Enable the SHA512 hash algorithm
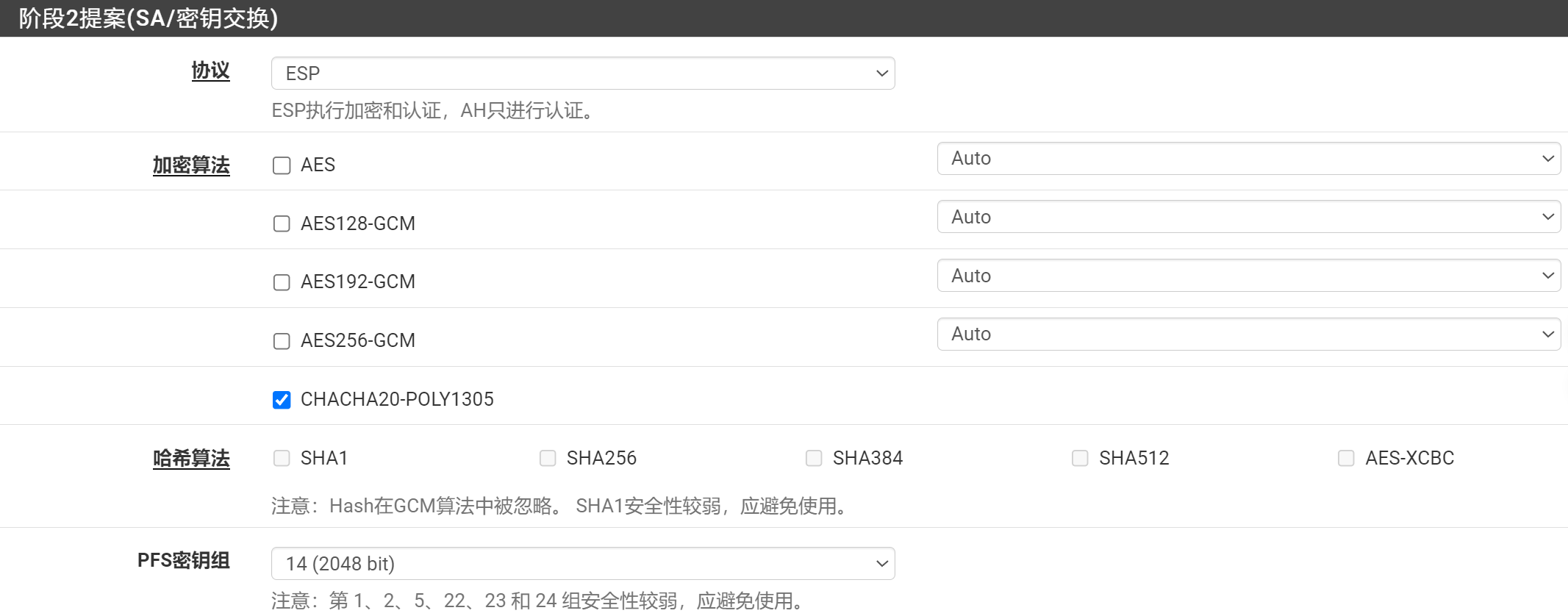The height and width of the screenshot is (616, 1568). (1080, 458)
